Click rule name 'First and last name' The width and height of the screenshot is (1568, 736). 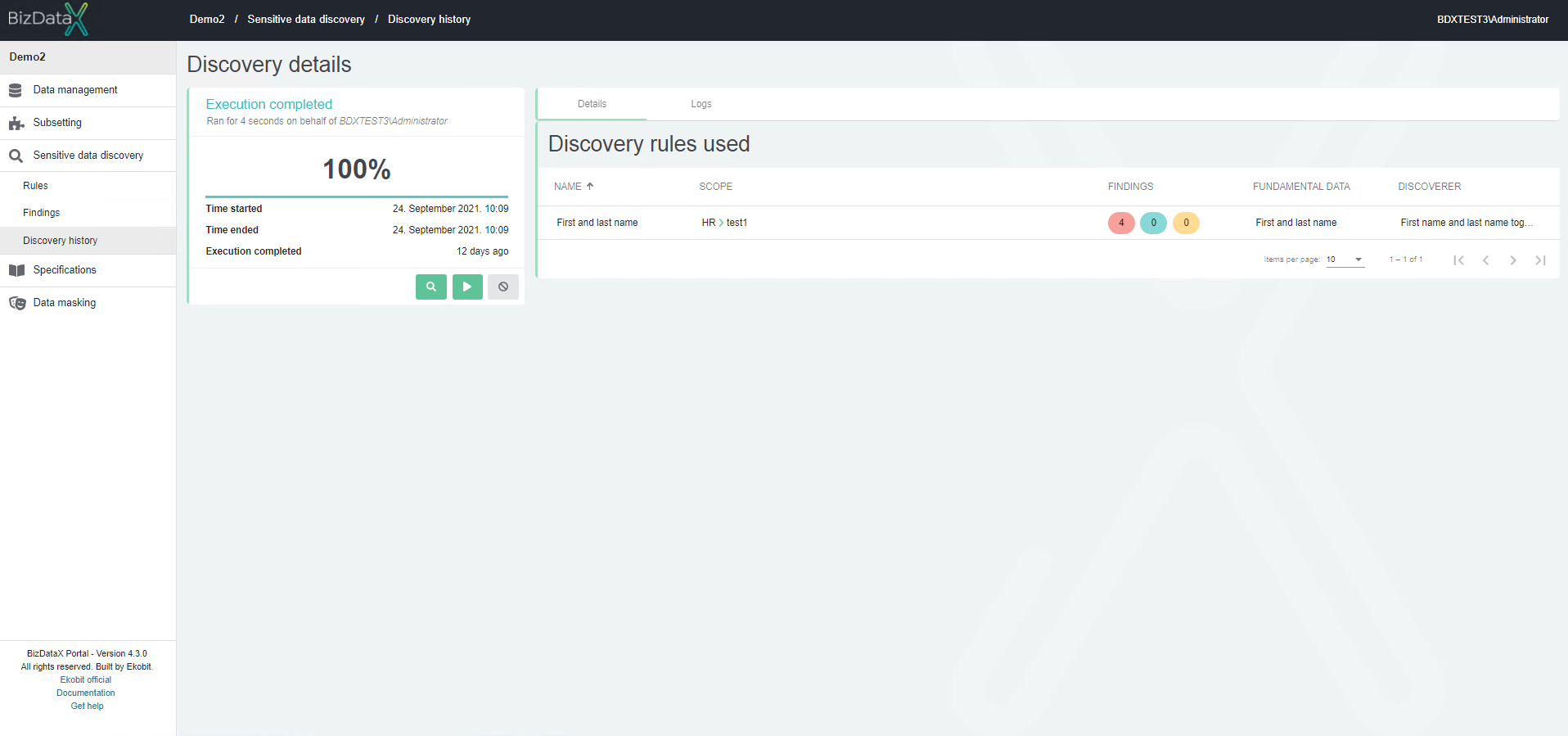597,223
